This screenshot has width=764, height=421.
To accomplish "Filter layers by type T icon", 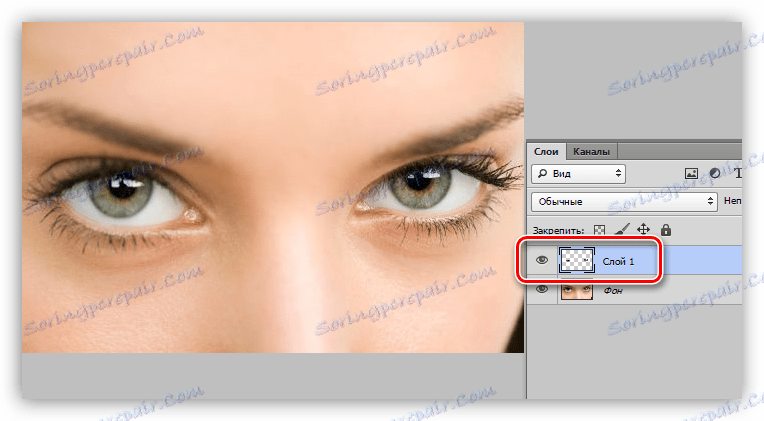I will pyautogui.click(x=738, y=173).
